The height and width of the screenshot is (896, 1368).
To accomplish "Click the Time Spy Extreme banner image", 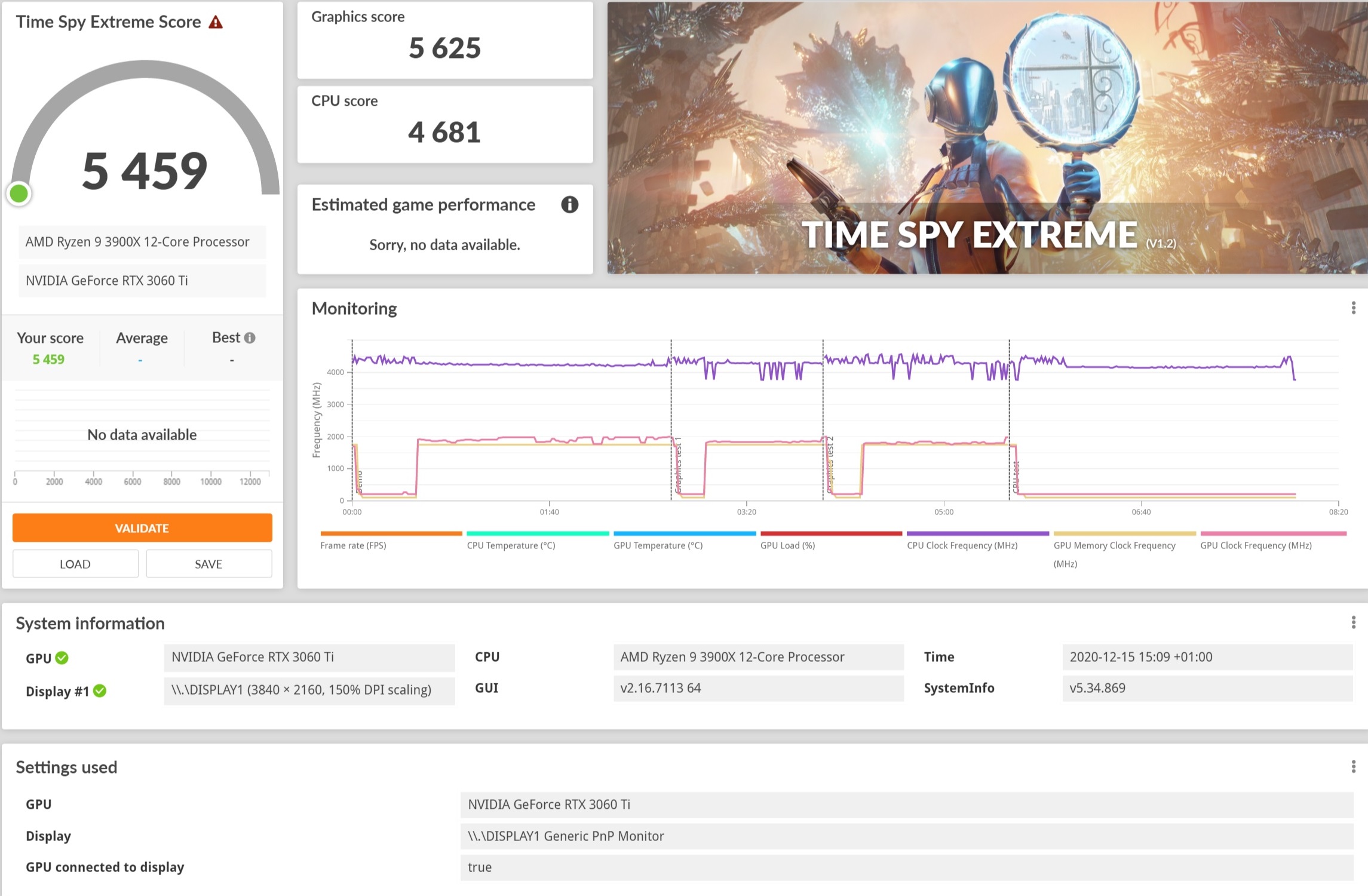I will (x=987, y=138).
